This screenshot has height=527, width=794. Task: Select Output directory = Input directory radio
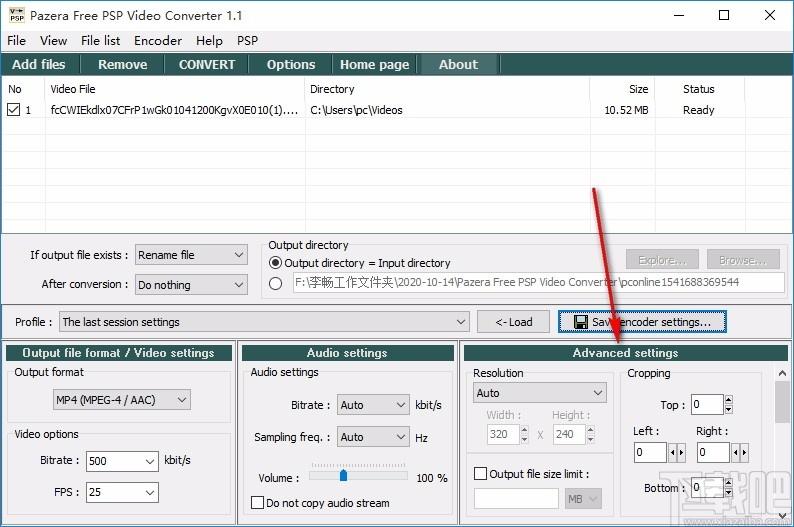click(x=275, y=263)
